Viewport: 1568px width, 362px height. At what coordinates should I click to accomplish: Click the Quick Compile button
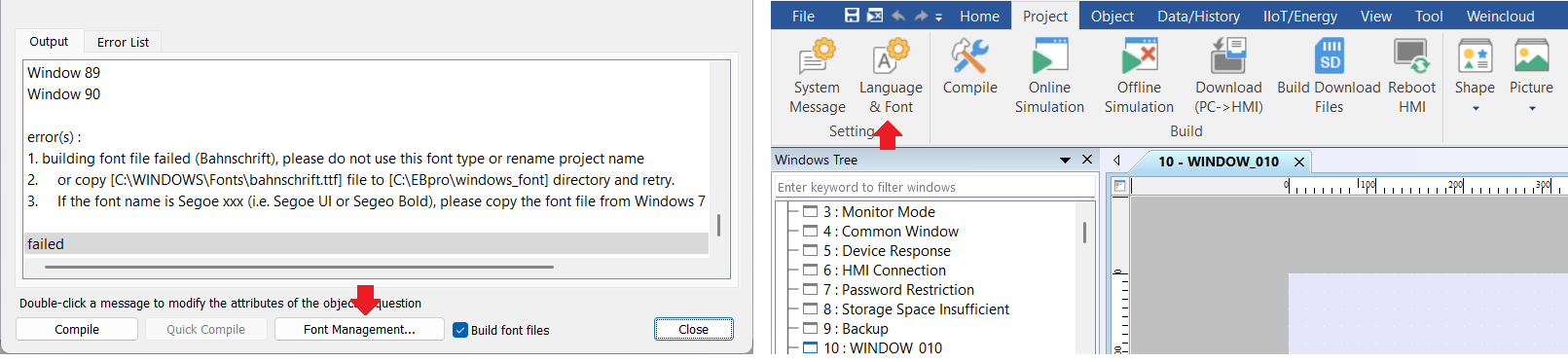[x=205, y=330]
